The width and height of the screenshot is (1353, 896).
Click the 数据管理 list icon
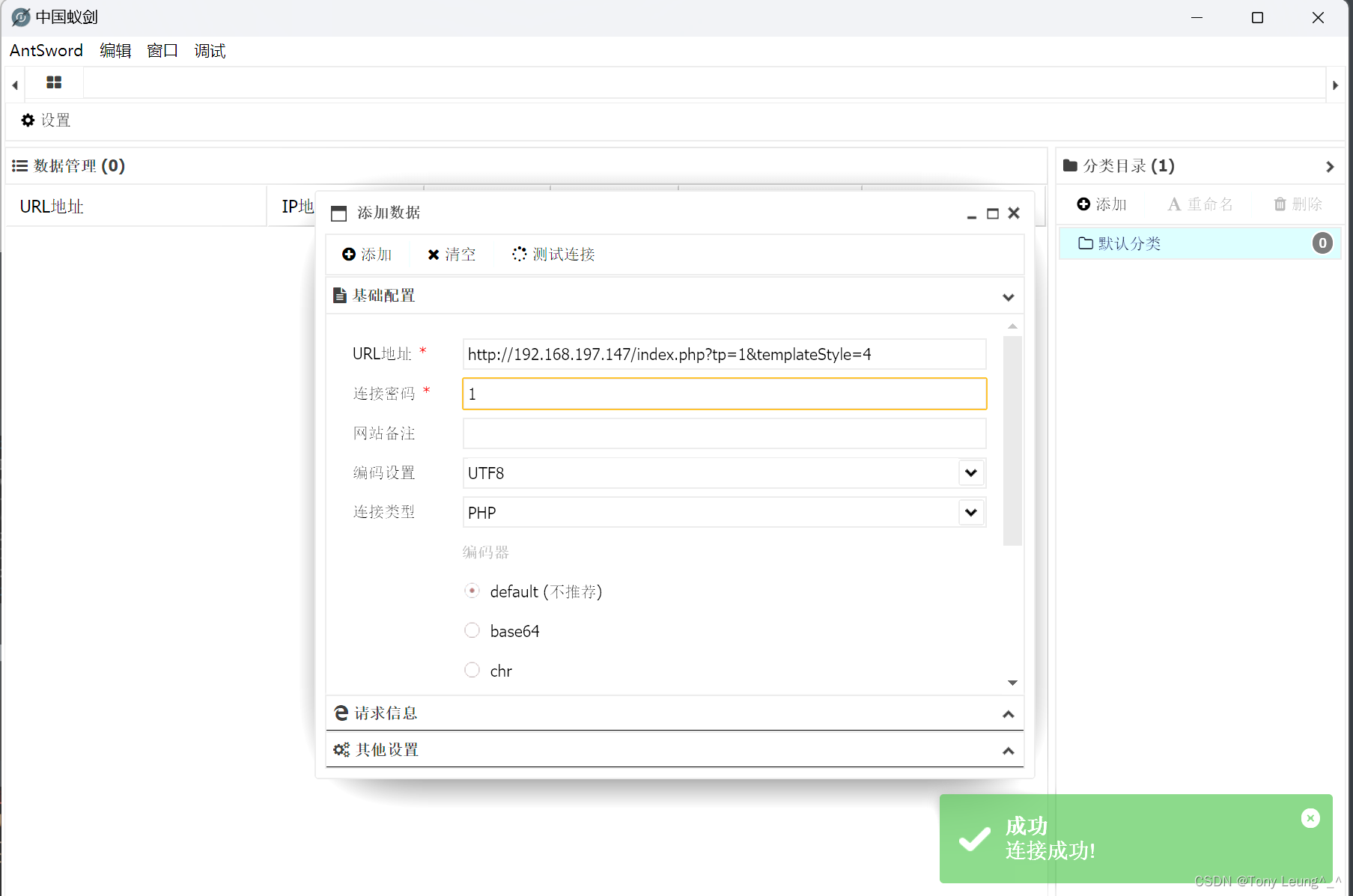click(x=20, y=165)
